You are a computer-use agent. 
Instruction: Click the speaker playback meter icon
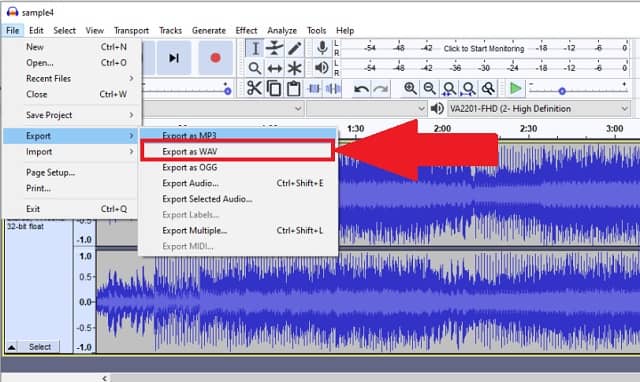322,68
